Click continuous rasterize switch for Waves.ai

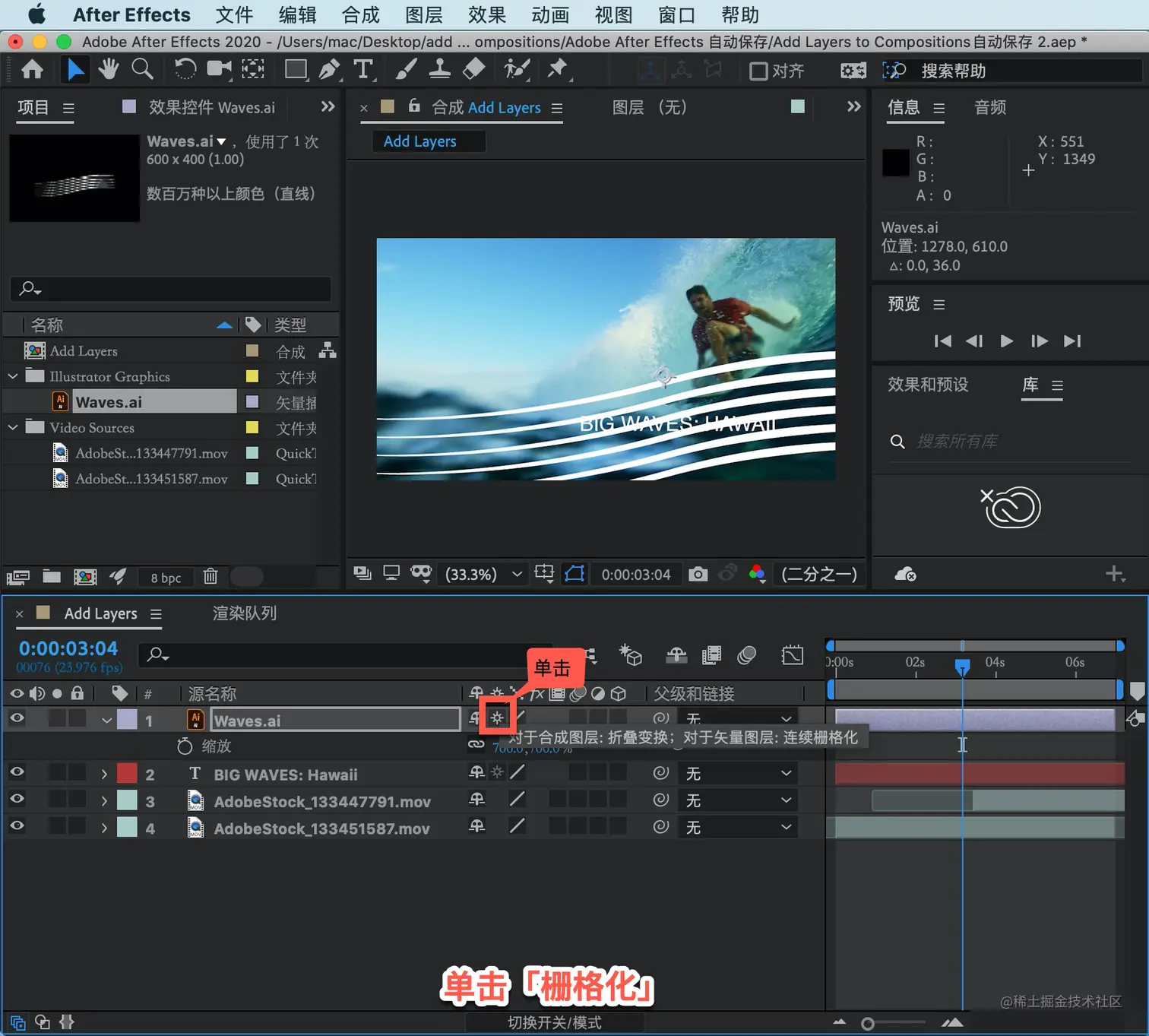pos(497,718)
